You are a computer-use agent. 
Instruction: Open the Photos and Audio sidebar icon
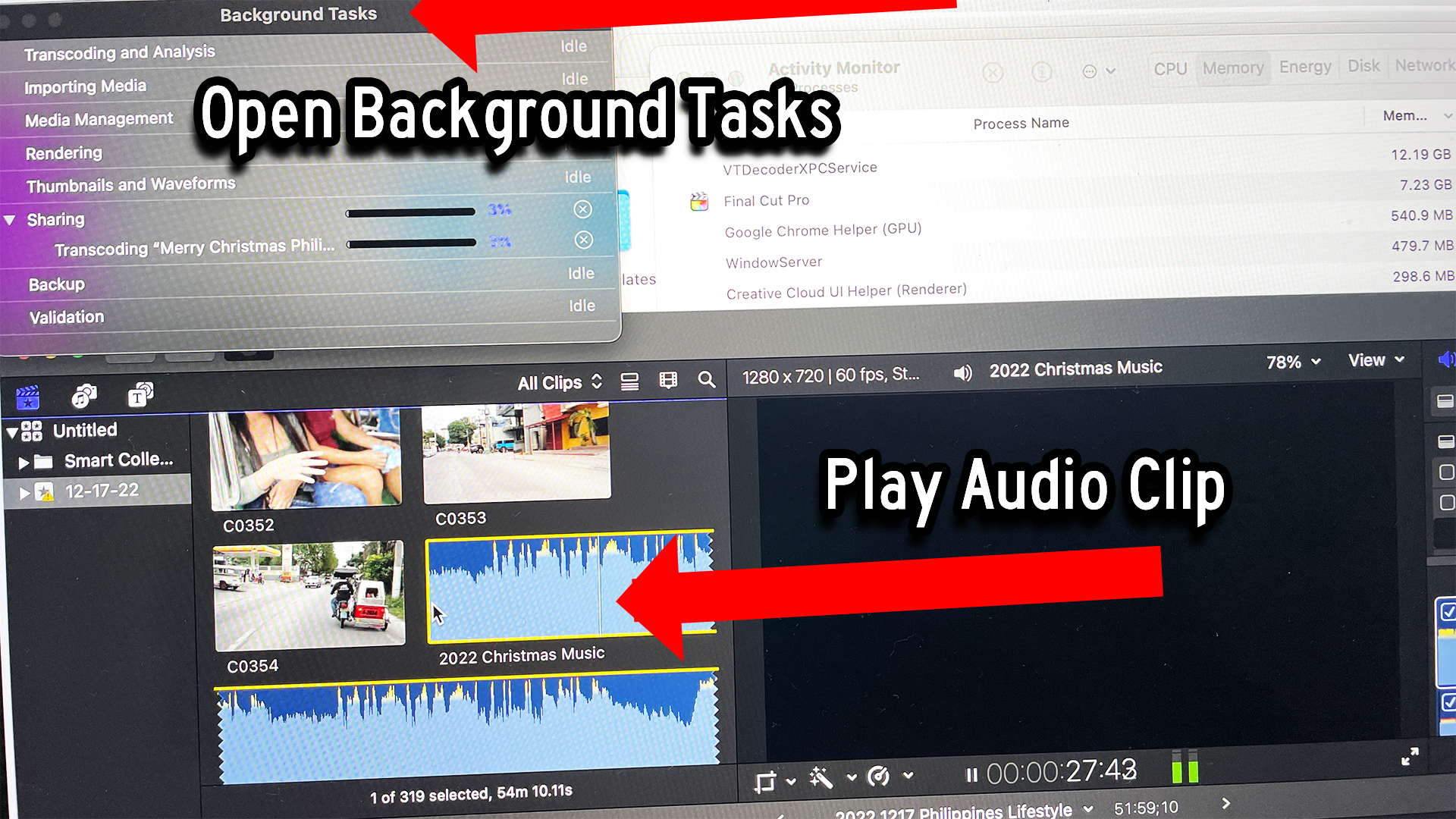point(84,395)
